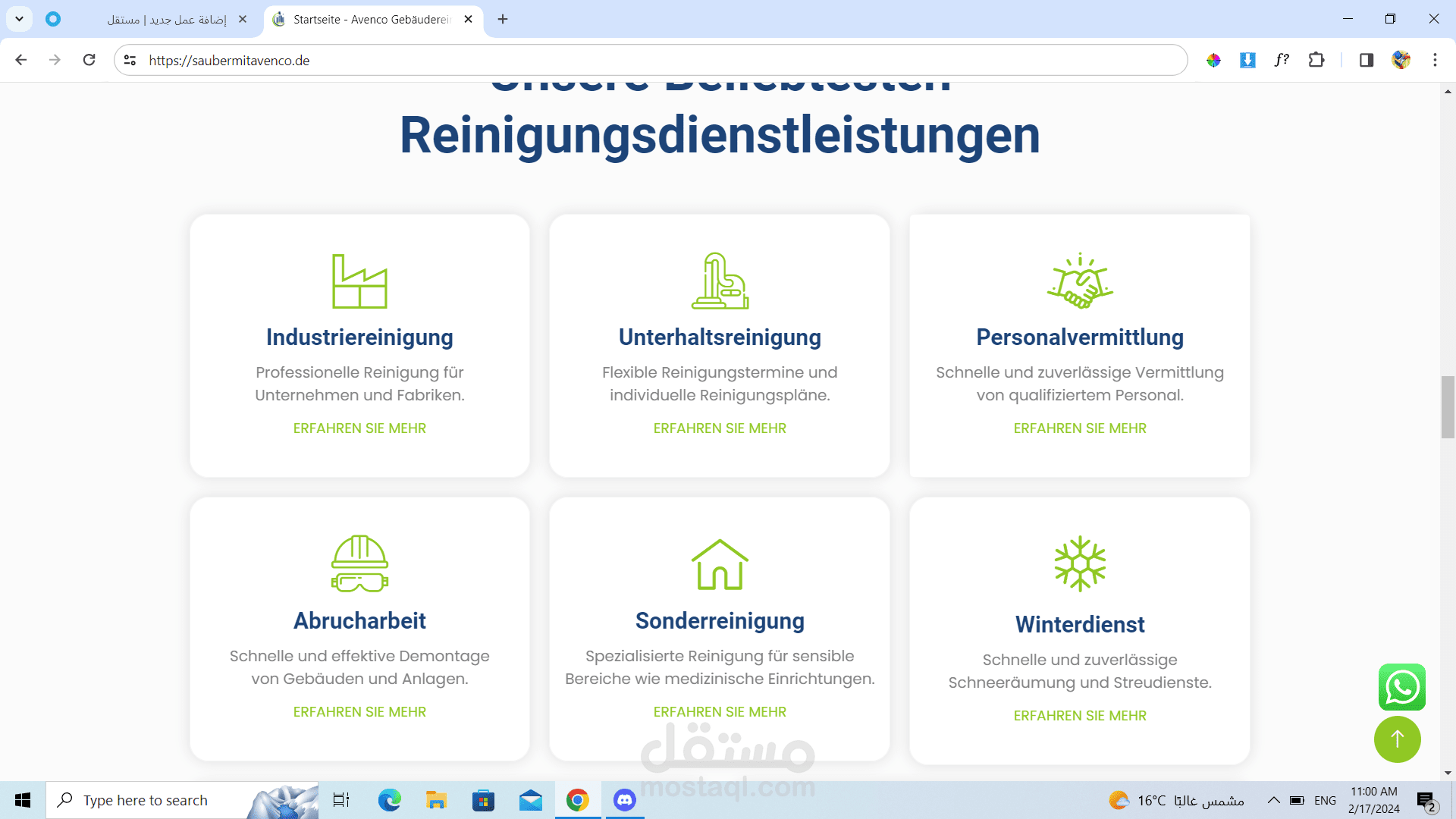Click the green WhatsApp chat icon
Image resolution: width=1456 pixels, height=819 pixels.
point(1401,687)
